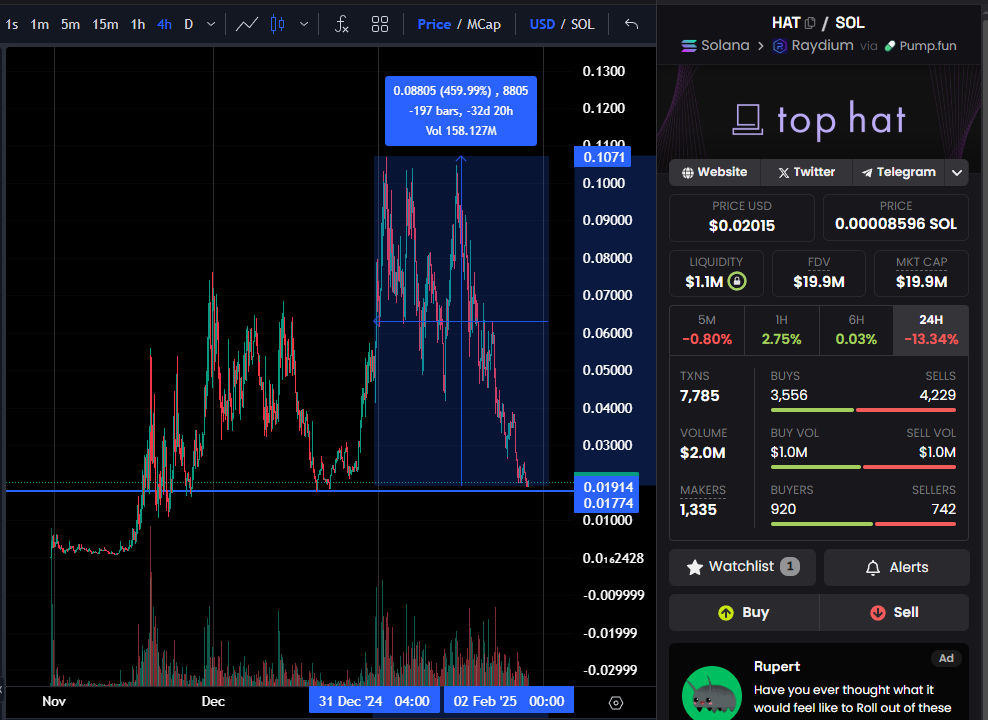Toggle chart to MCap view
988x720 pixels.
(483, 25)
